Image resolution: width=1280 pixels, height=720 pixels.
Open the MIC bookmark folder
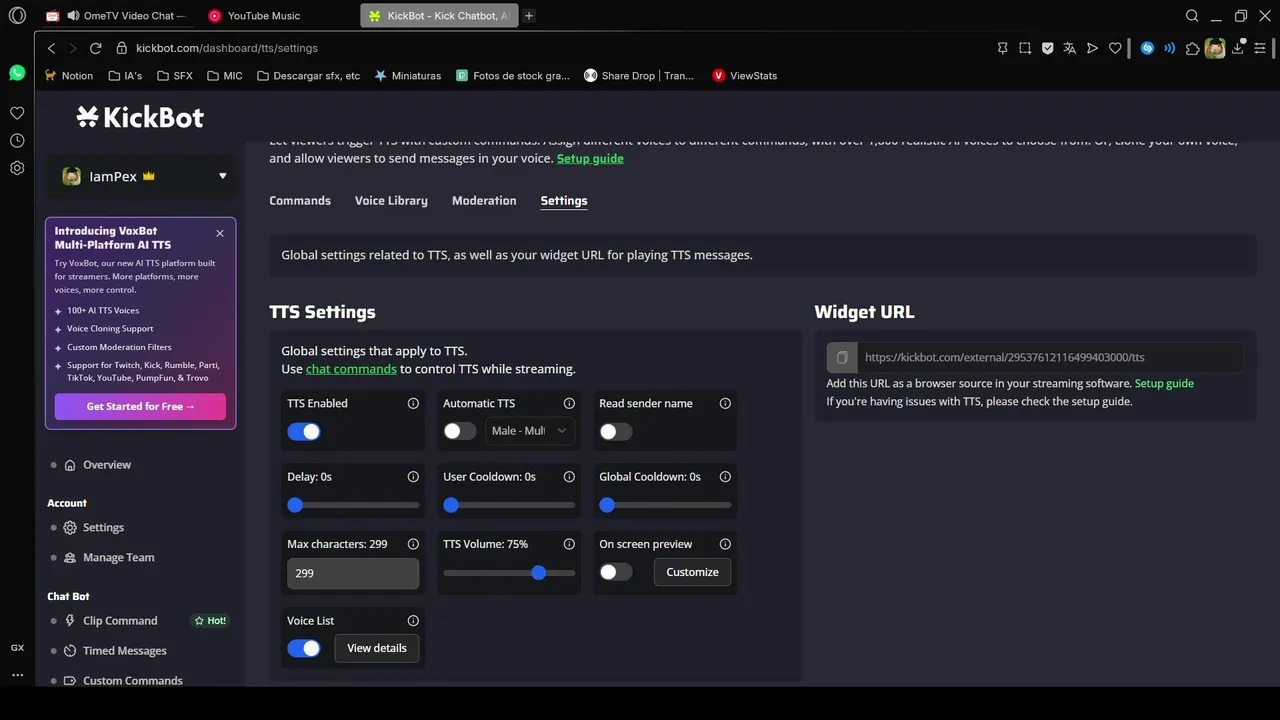tap(225, 76)
